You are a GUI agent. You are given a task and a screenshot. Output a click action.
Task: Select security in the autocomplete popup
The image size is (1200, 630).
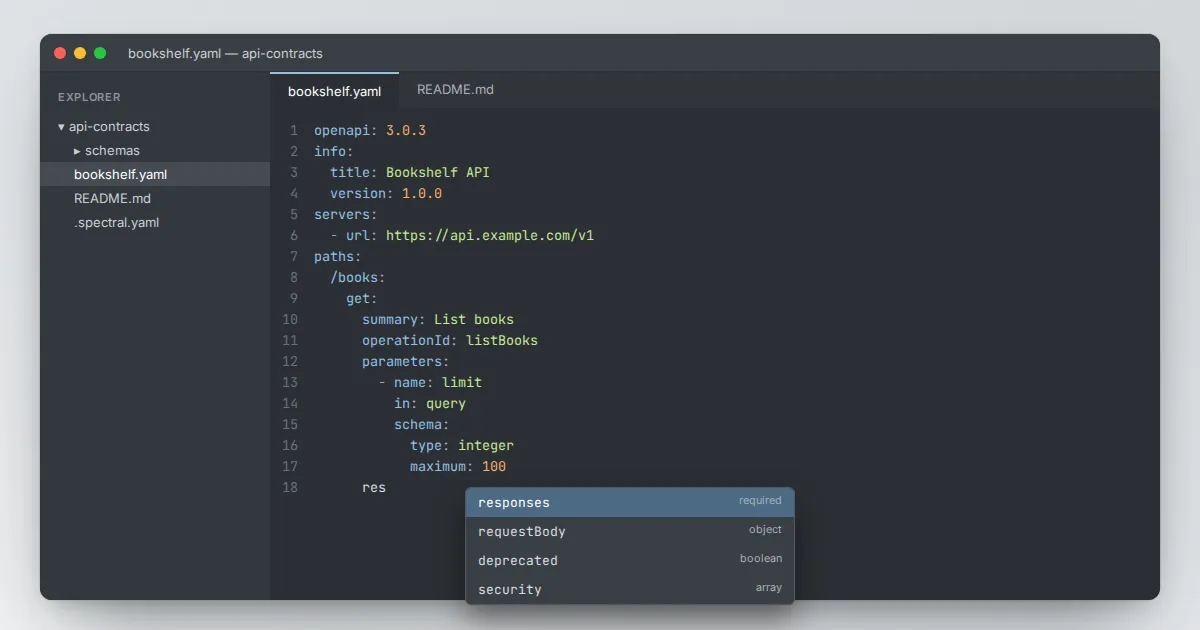(630, 589)
